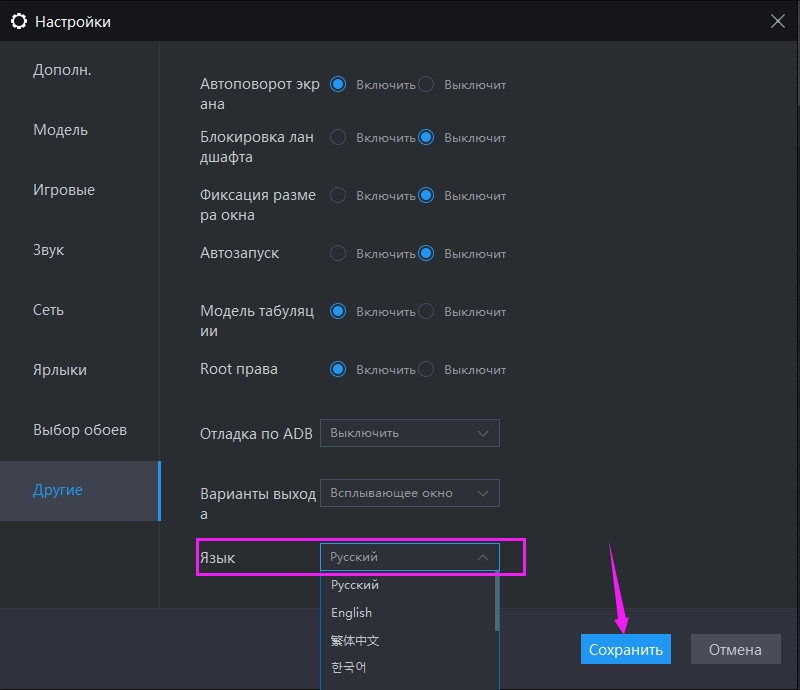Image resolution: width=800 pixels, height=690 pixels.
Task: Close the Настройки settings window
Action: pyautogui.click(x=778, y=21)
